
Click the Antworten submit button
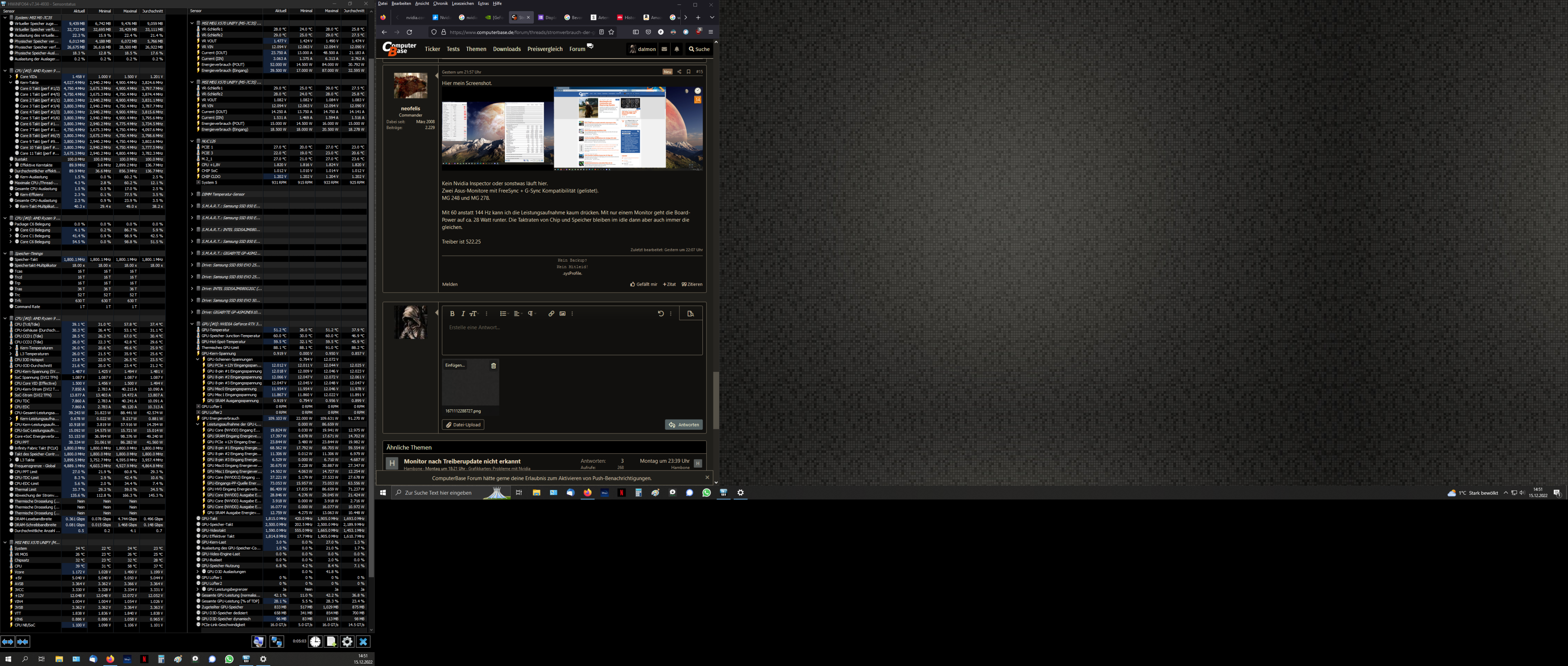click(684, 424)
